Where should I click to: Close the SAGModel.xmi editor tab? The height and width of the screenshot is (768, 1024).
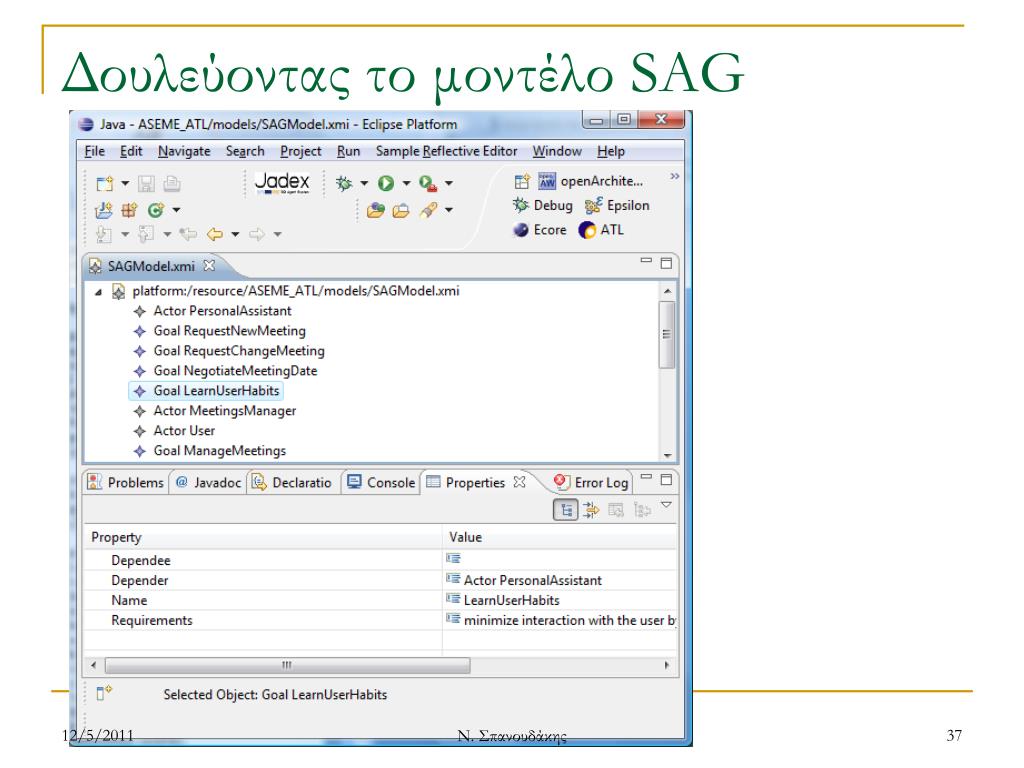(209, 265)
